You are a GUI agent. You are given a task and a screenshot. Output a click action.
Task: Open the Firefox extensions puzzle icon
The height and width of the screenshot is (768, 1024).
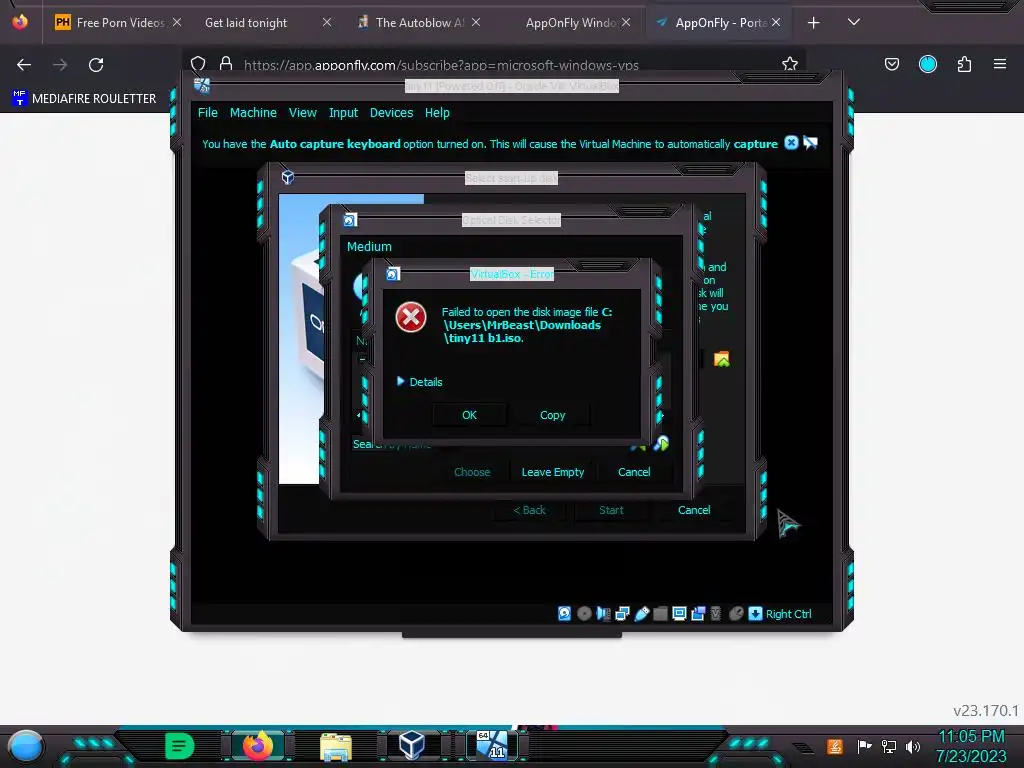coord(964,64)
